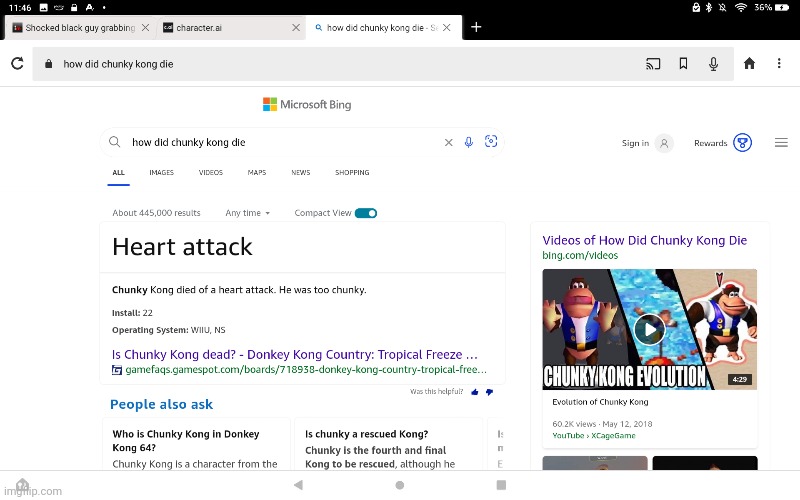Mark answer helpful with thumbs up
Image resolution: width=800 pixels, height=500 pixels.
pos(474,392)
